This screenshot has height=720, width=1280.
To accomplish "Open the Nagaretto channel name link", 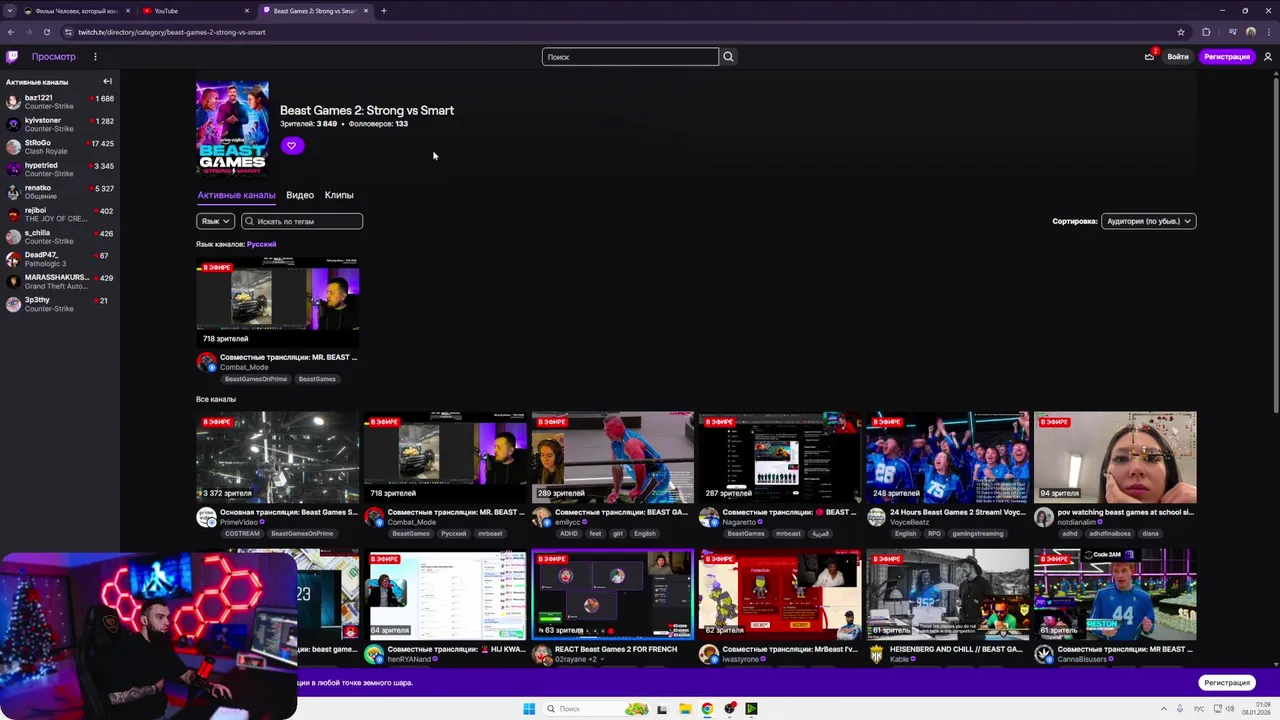I will click(x=741, y=522).
